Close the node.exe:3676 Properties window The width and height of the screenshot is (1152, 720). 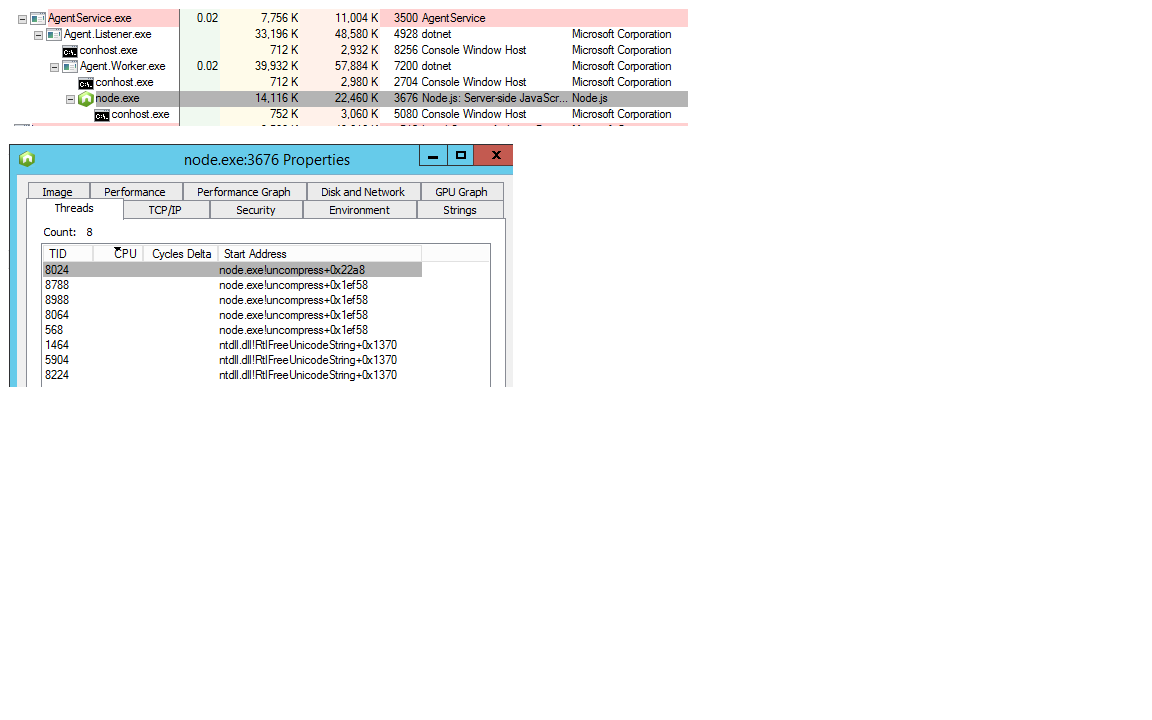click(x=494, y=155)
